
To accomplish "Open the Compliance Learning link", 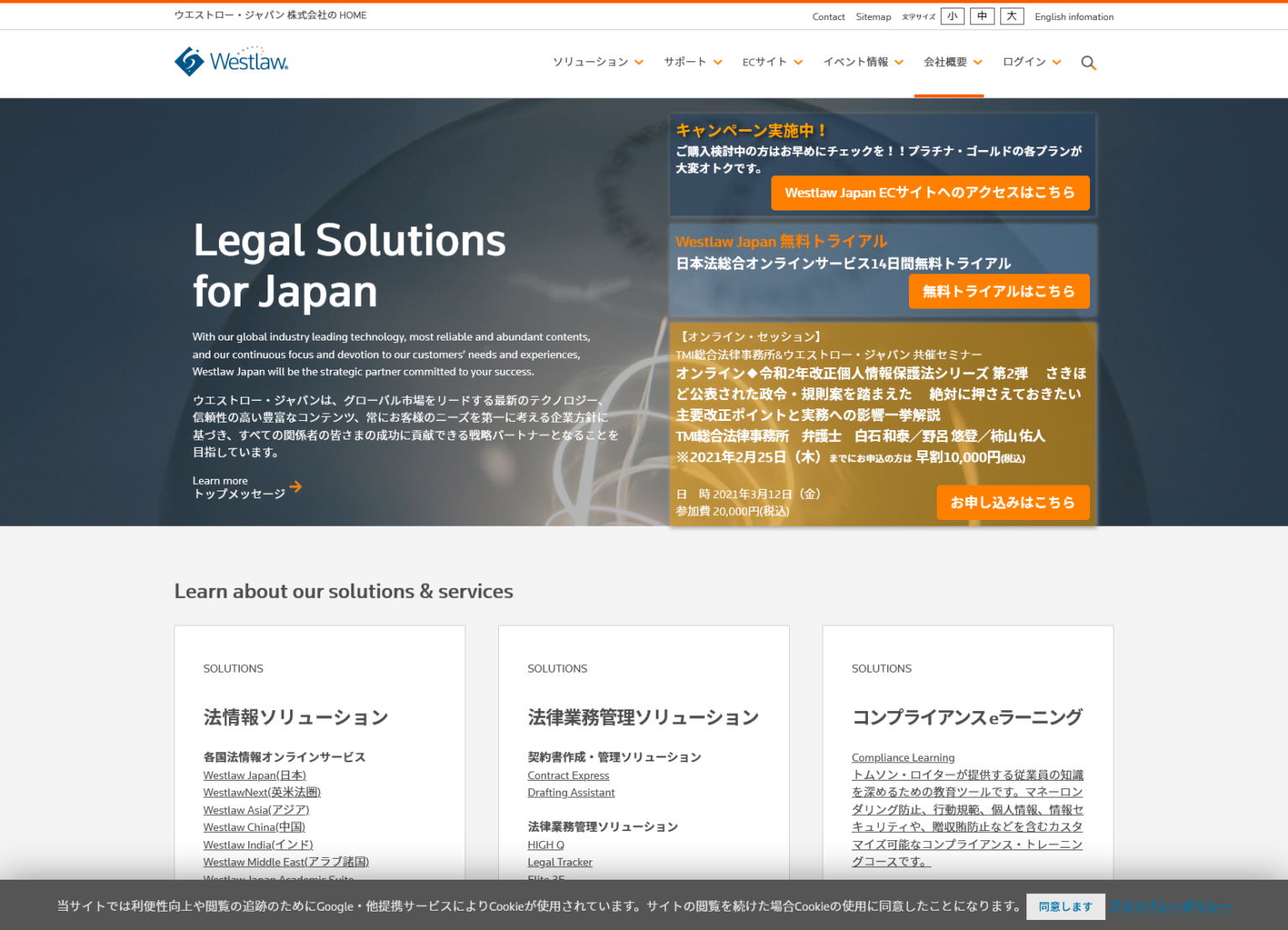I will pos(903,757).
